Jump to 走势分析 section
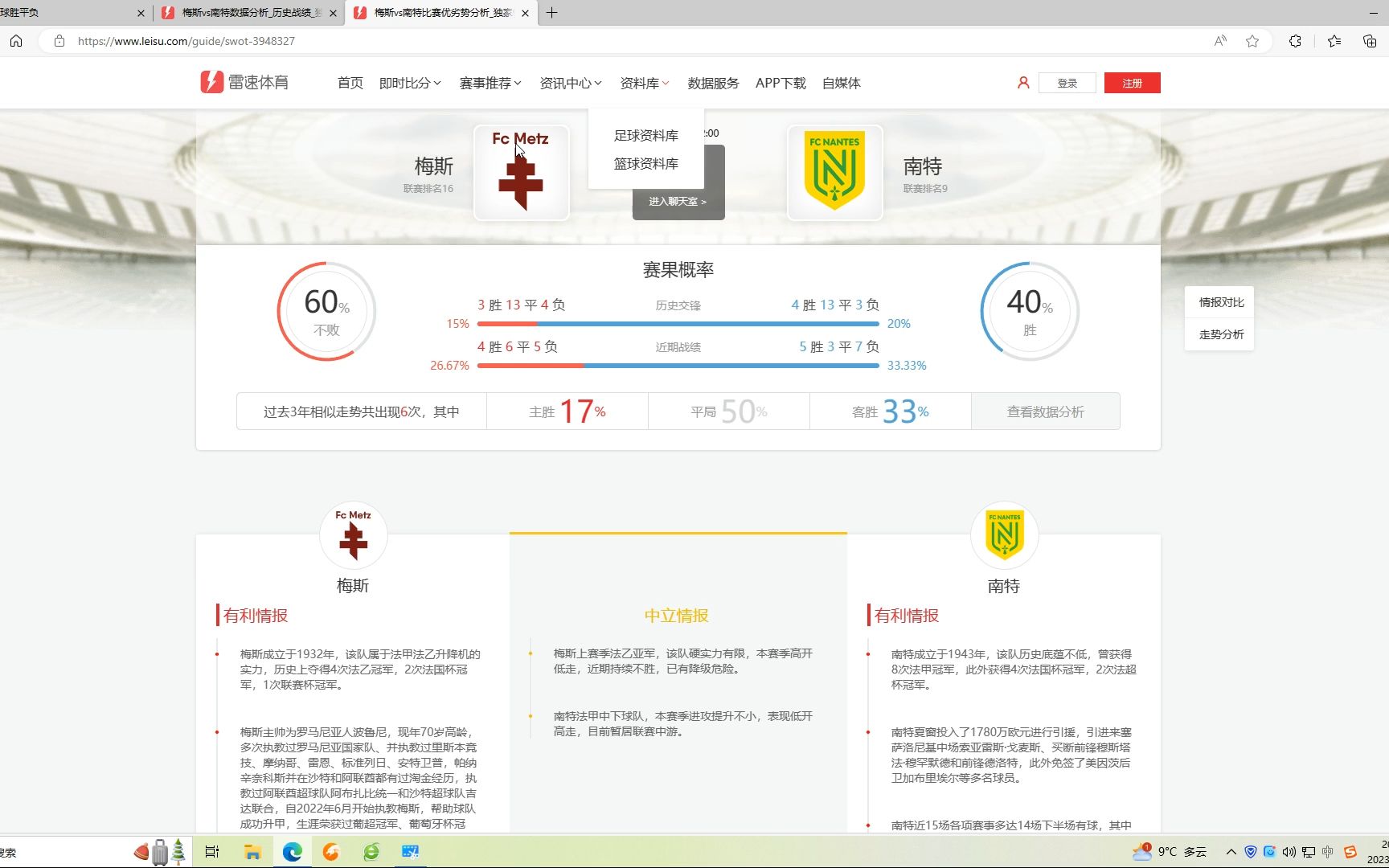 click(x=1221, y=334)
